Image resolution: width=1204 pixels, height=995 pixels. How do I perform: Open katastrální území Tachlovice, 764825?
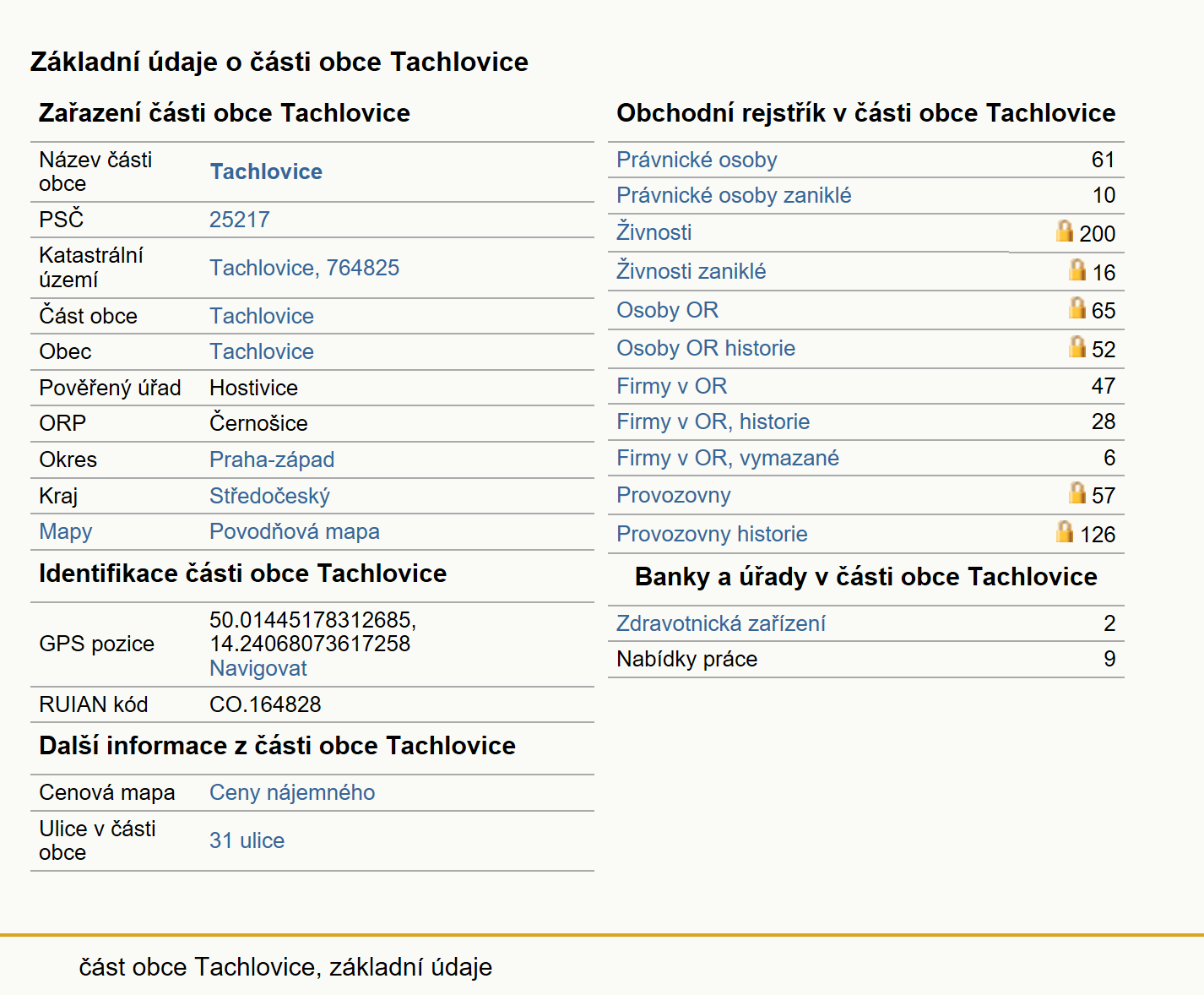click(304, 268)
